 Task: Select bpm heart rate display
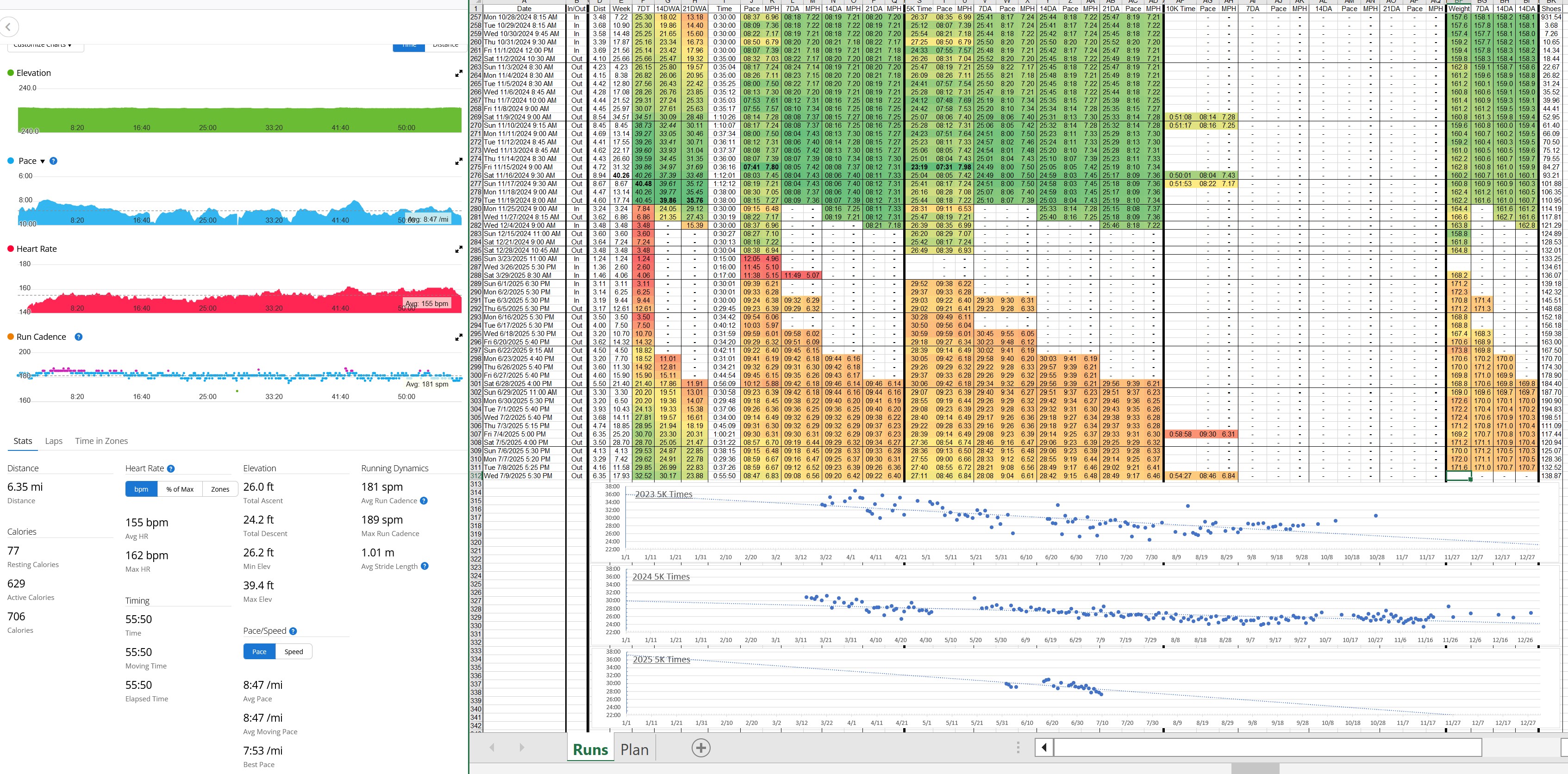click(x=141, y=489)
